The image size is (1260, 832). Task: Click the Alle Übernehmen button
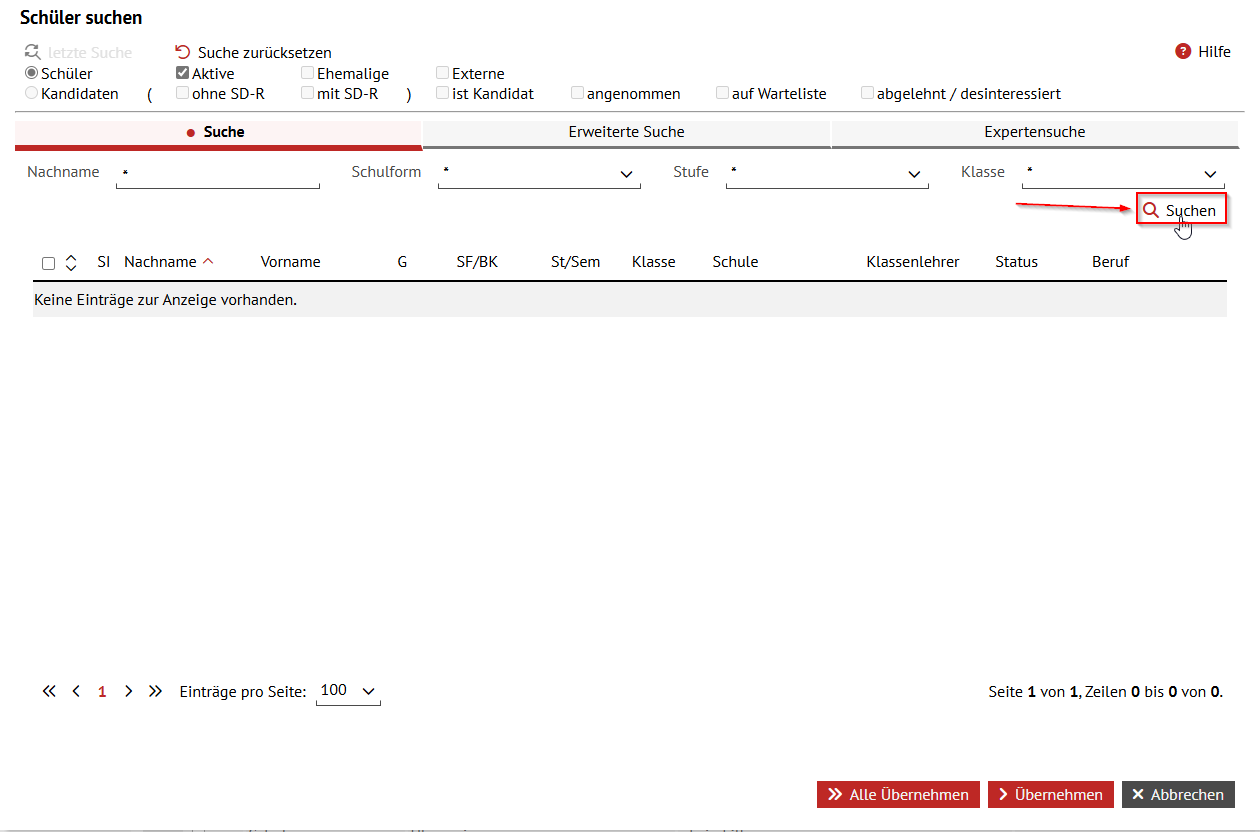point(897,794)
